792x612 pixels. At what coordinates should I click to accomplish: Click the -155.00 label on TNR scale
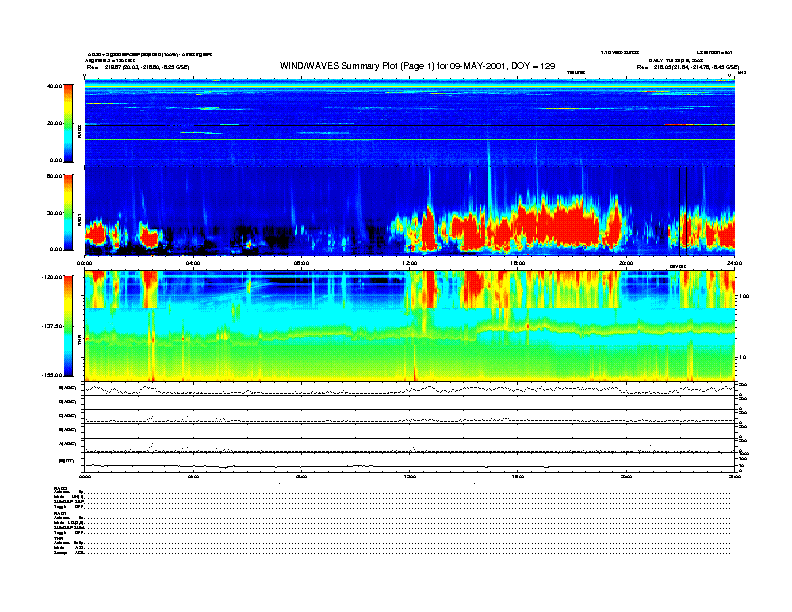(52, 375)
